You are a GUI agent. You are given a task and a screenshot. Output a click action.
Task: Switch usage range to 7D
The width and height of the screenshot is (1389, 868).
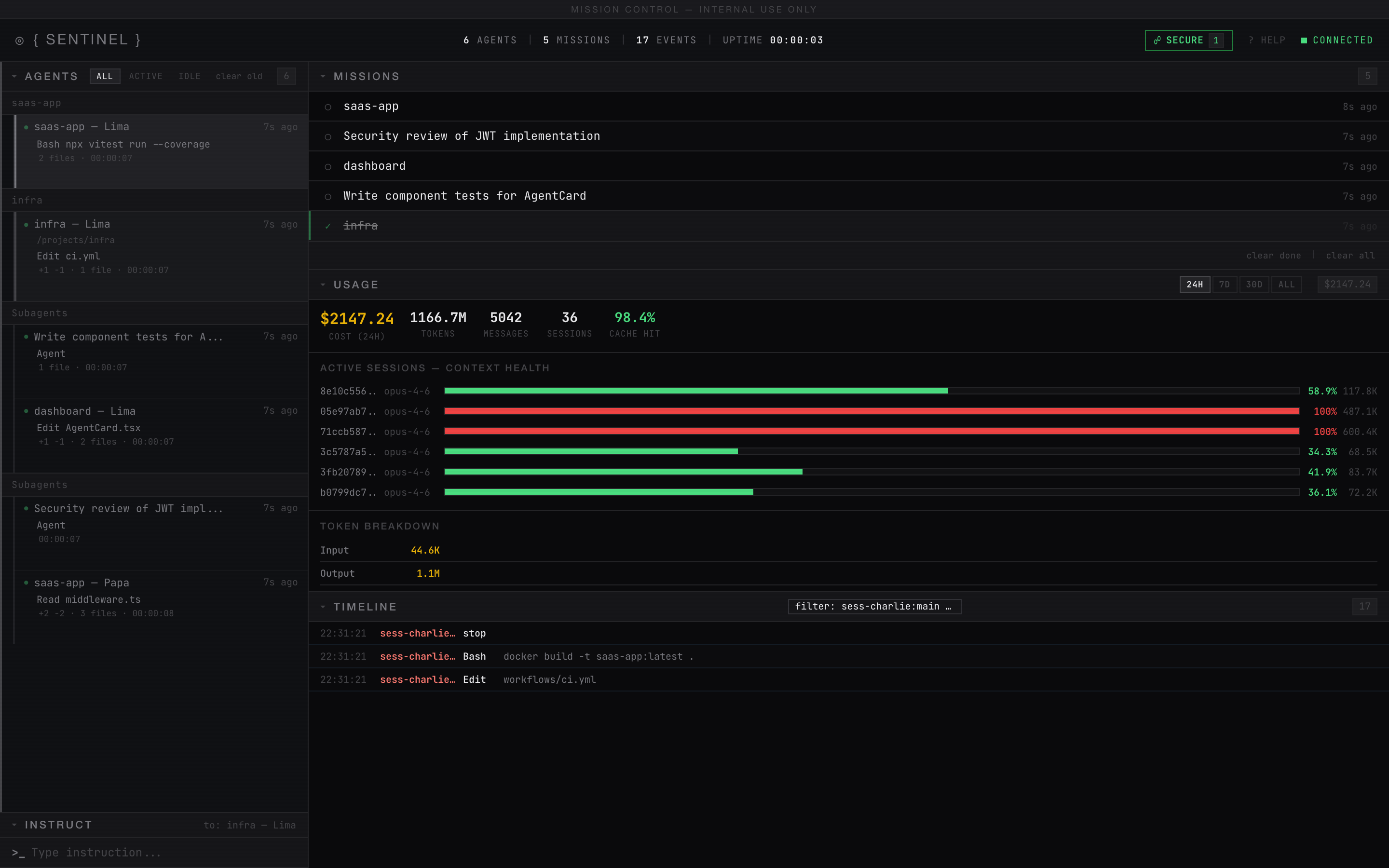pos(1226,284)
